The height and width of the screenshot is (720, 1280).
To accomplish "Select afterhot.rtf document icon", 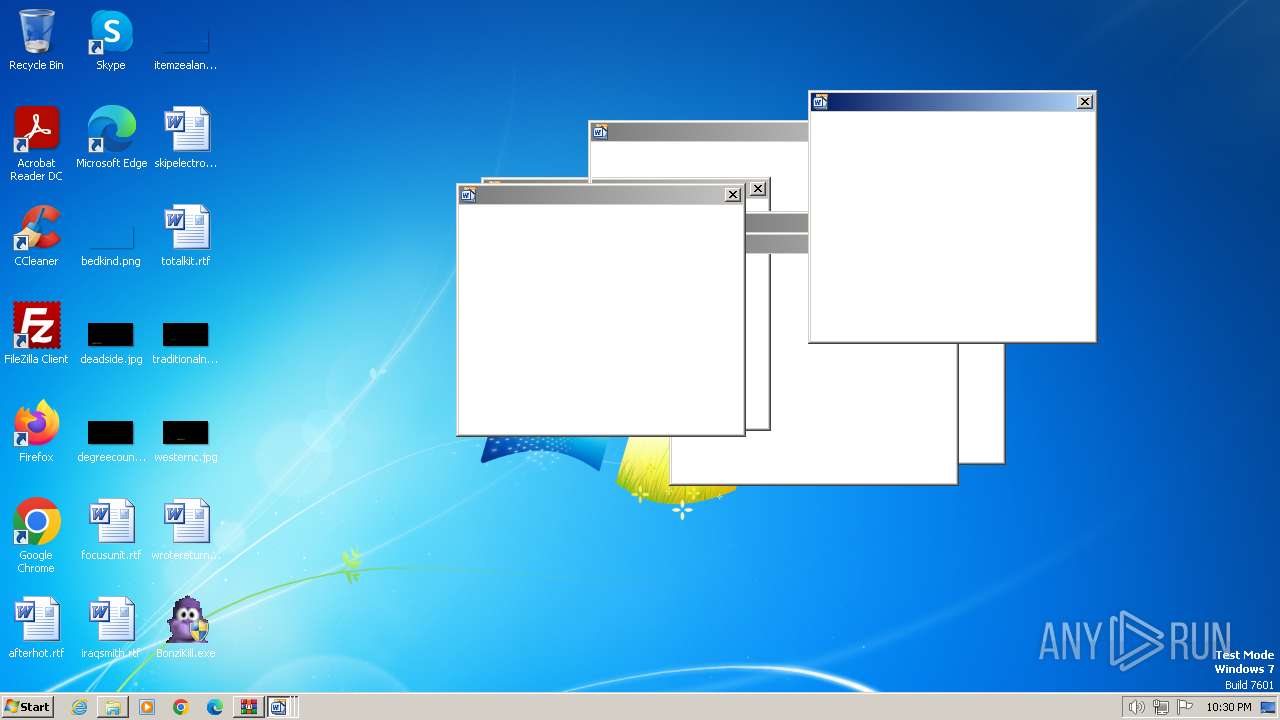I will 36,628.
